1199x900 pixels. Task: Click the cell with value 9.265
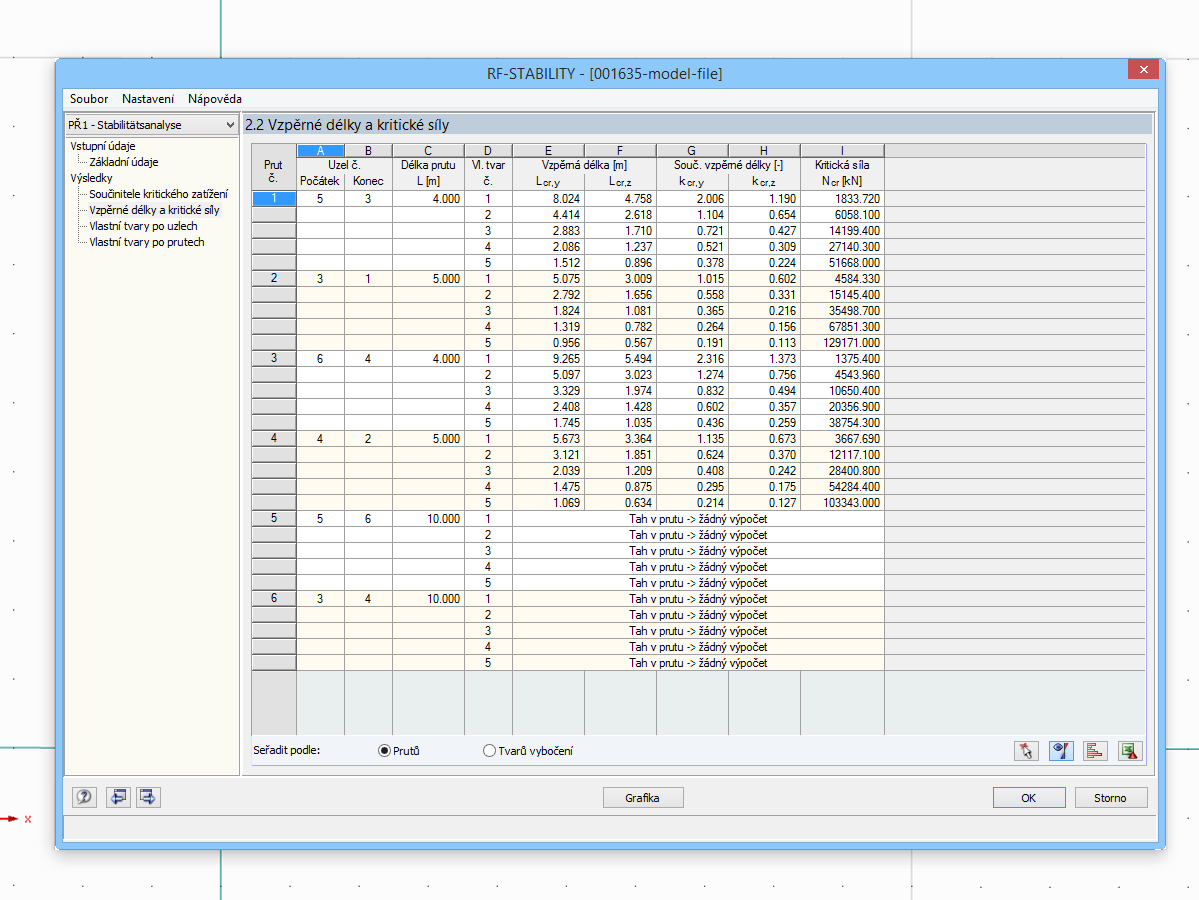pyautogui.click(x=548, y=359)
